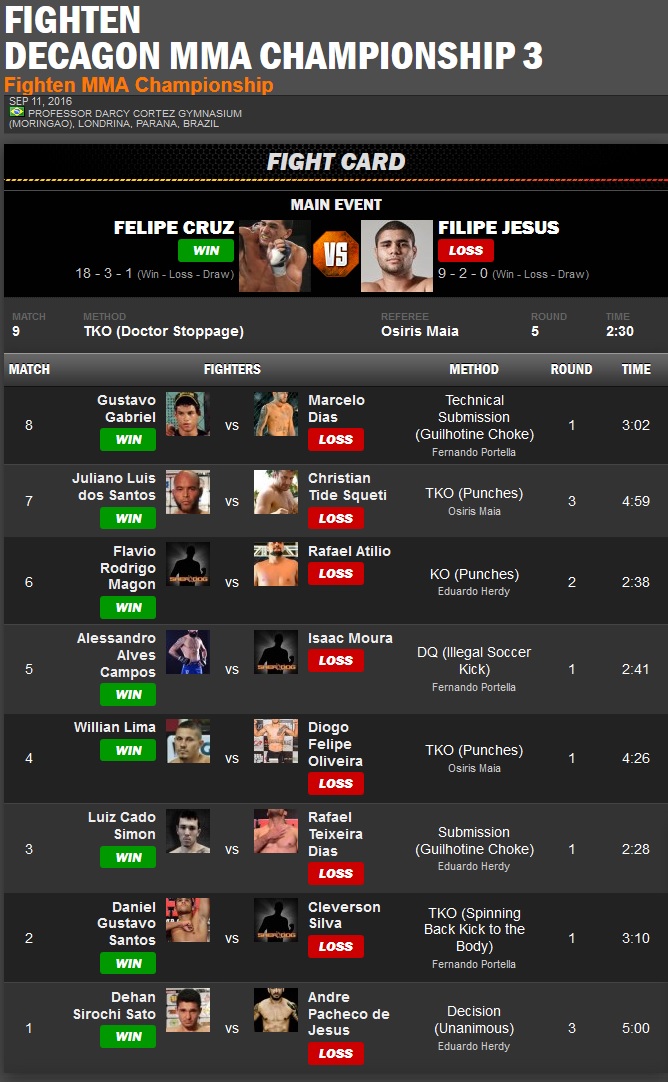
Task: Open Christian Tide Squeti profile link
Action: click(x=347, y=486)
